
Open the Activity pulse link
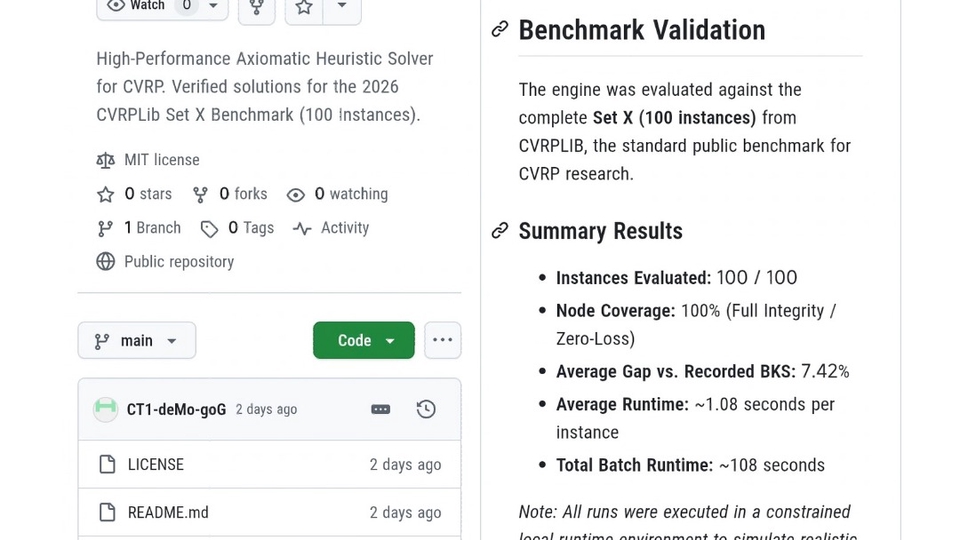(344, 228)
